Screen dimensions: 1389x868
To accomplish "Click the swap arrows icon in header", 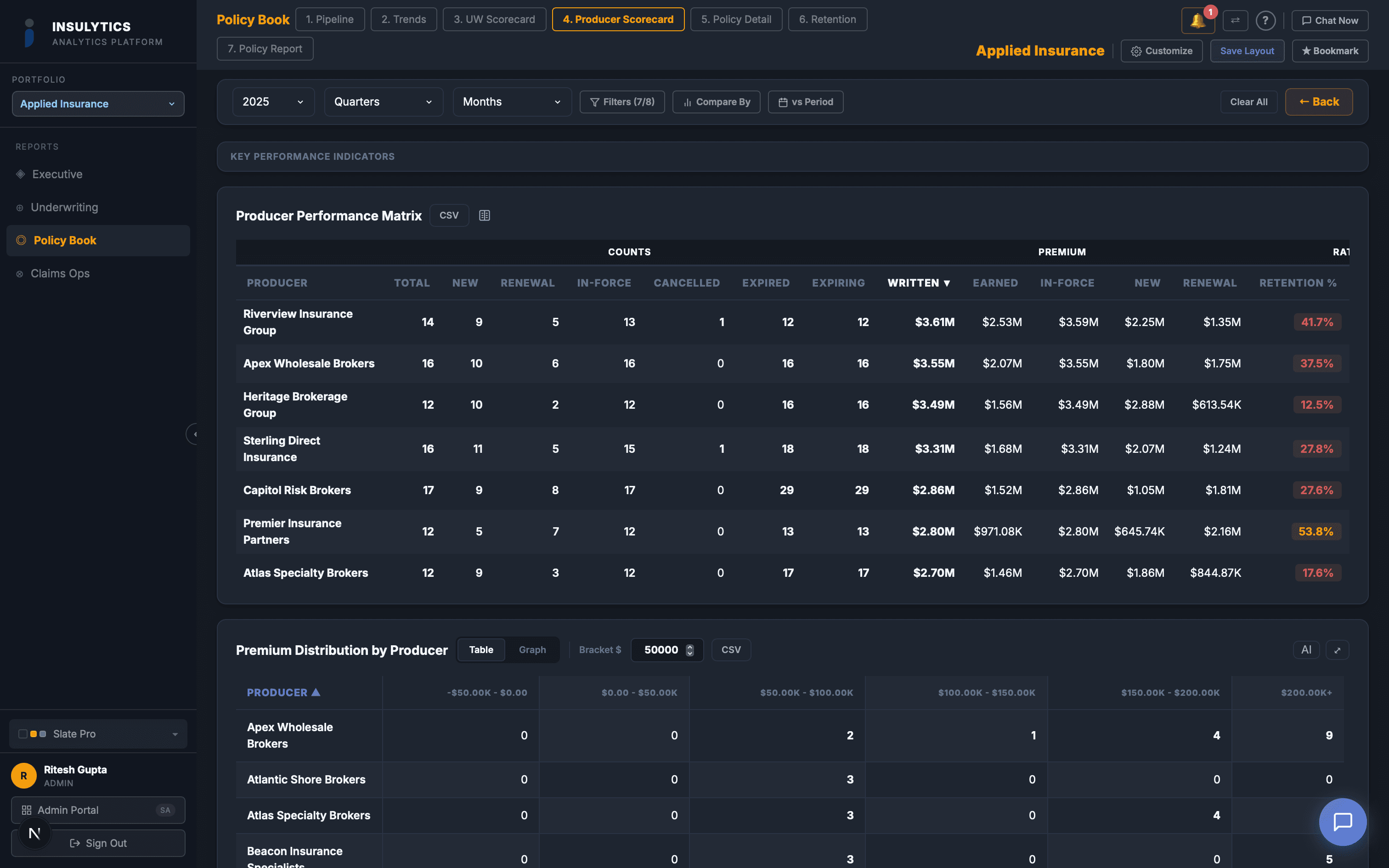I will (x=1235, y=21).
